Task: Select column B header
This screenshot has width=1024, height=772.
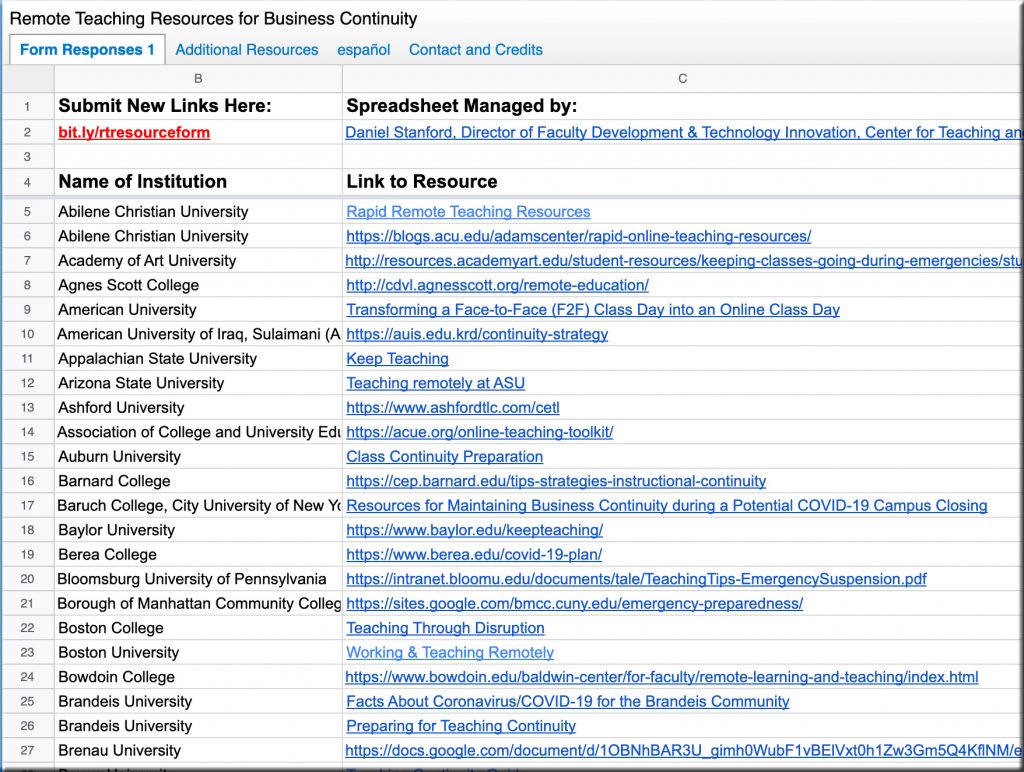Action: [x=198, y=78]
